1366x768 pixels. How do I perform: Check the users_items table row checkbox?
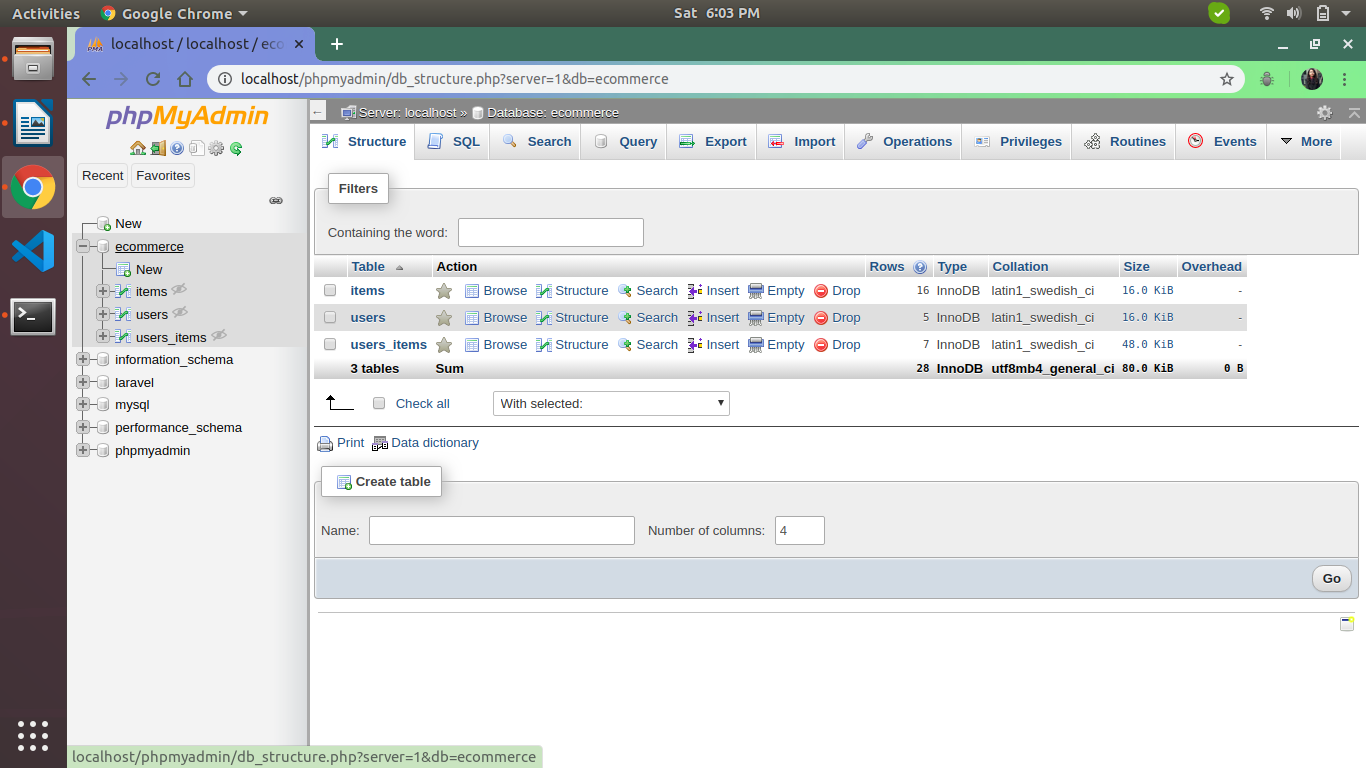(330, 345)
